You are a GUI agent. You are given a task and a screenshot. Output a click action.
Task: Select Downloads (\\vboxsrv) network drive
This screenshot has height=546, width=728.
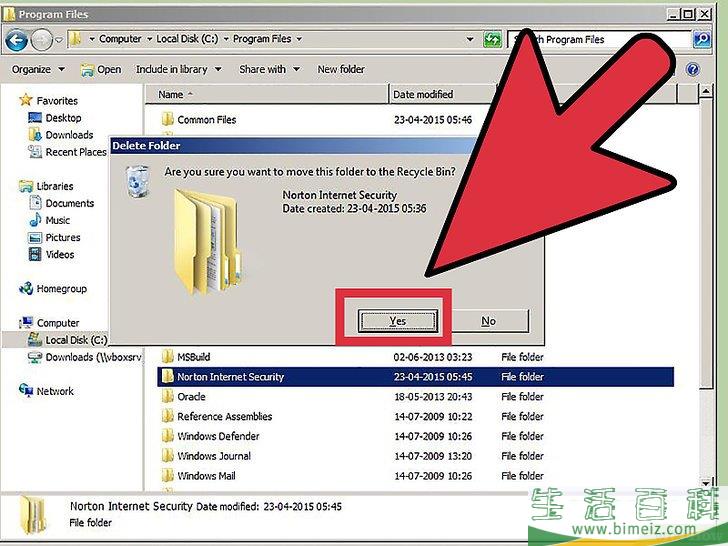(93, 357)
